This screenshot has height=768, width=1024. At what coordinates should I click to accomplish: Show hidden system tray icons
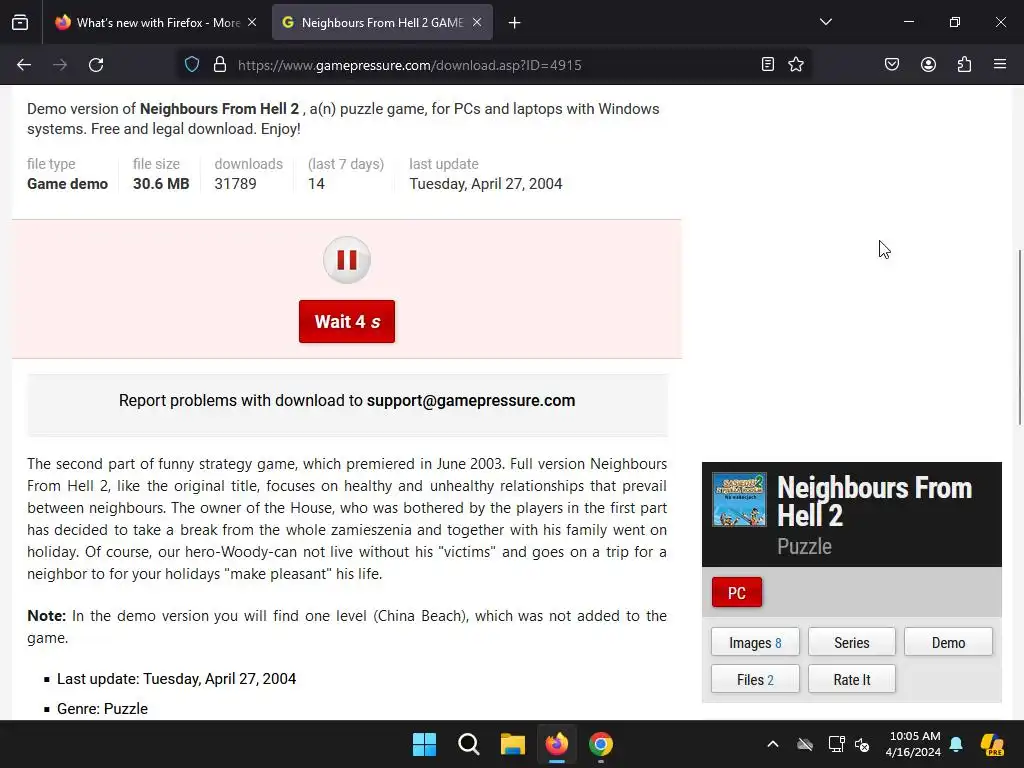point(773,744)
